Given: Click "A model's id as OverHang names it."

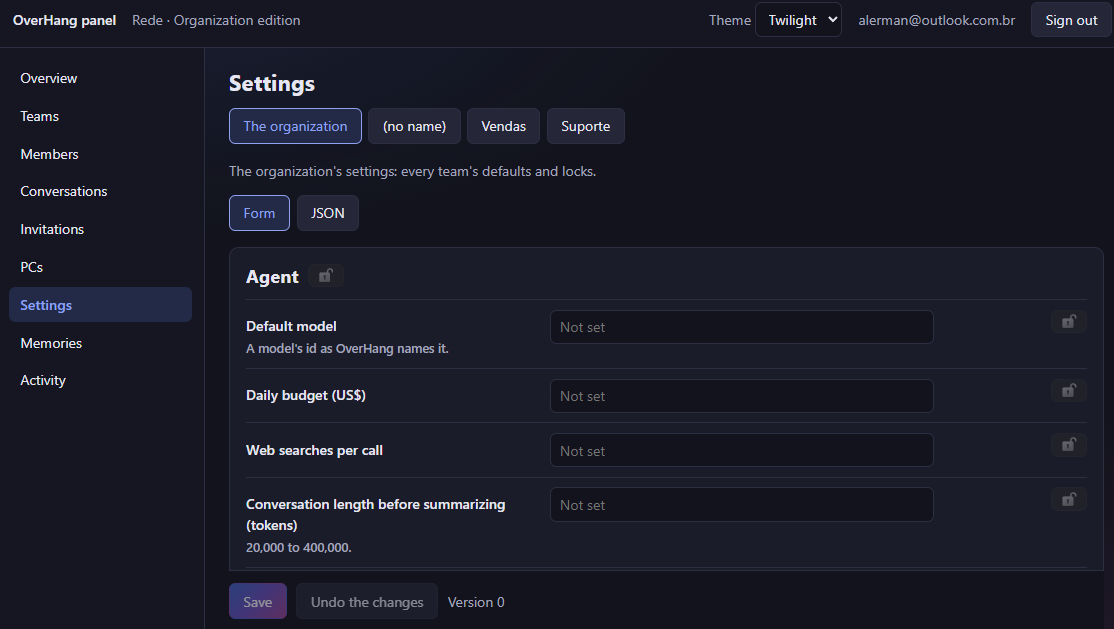Looking at the screenshot, I should pos(347,348).
